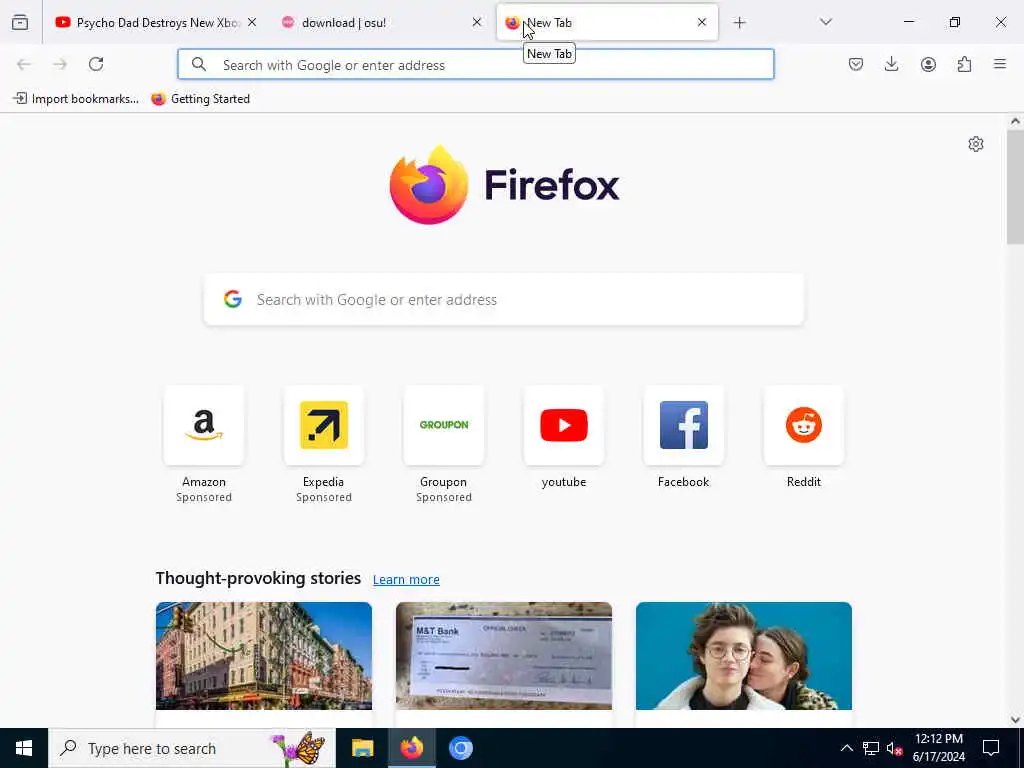Viewport: 1024px width, 768px height.
Task: Open the network icon in system tray
Action: [x=871, y=748]
